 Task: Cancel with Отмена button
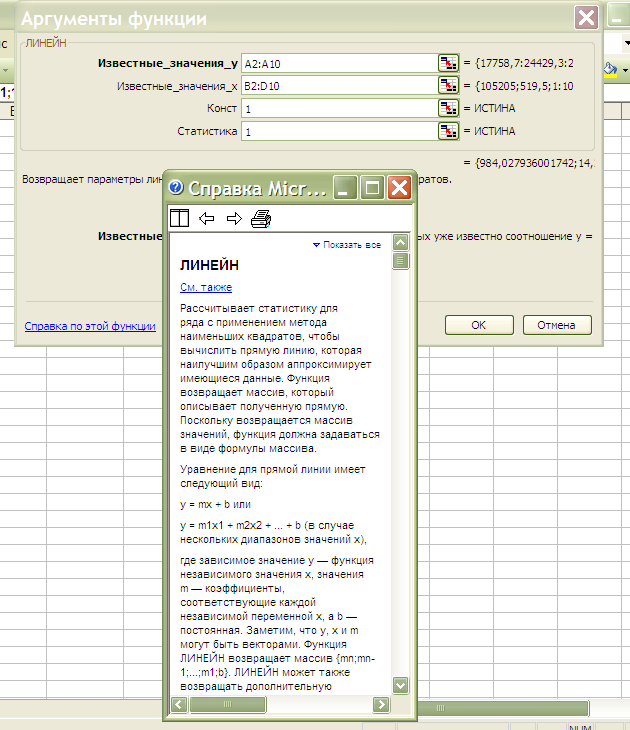(557, 325)
